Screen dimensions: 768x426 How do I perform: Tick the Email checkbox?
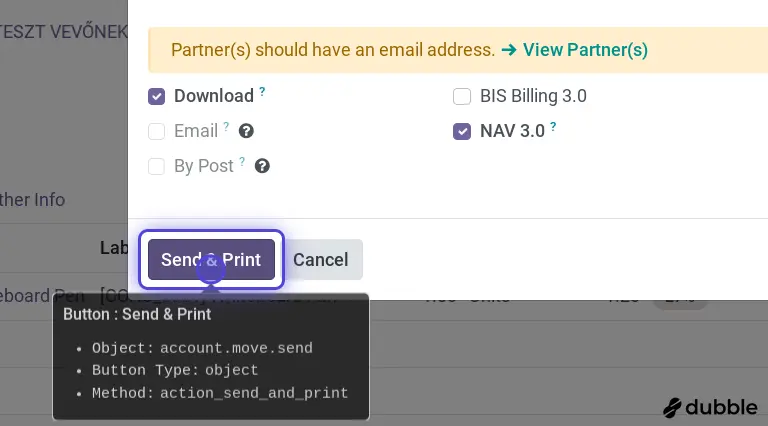tap(157, 131)
